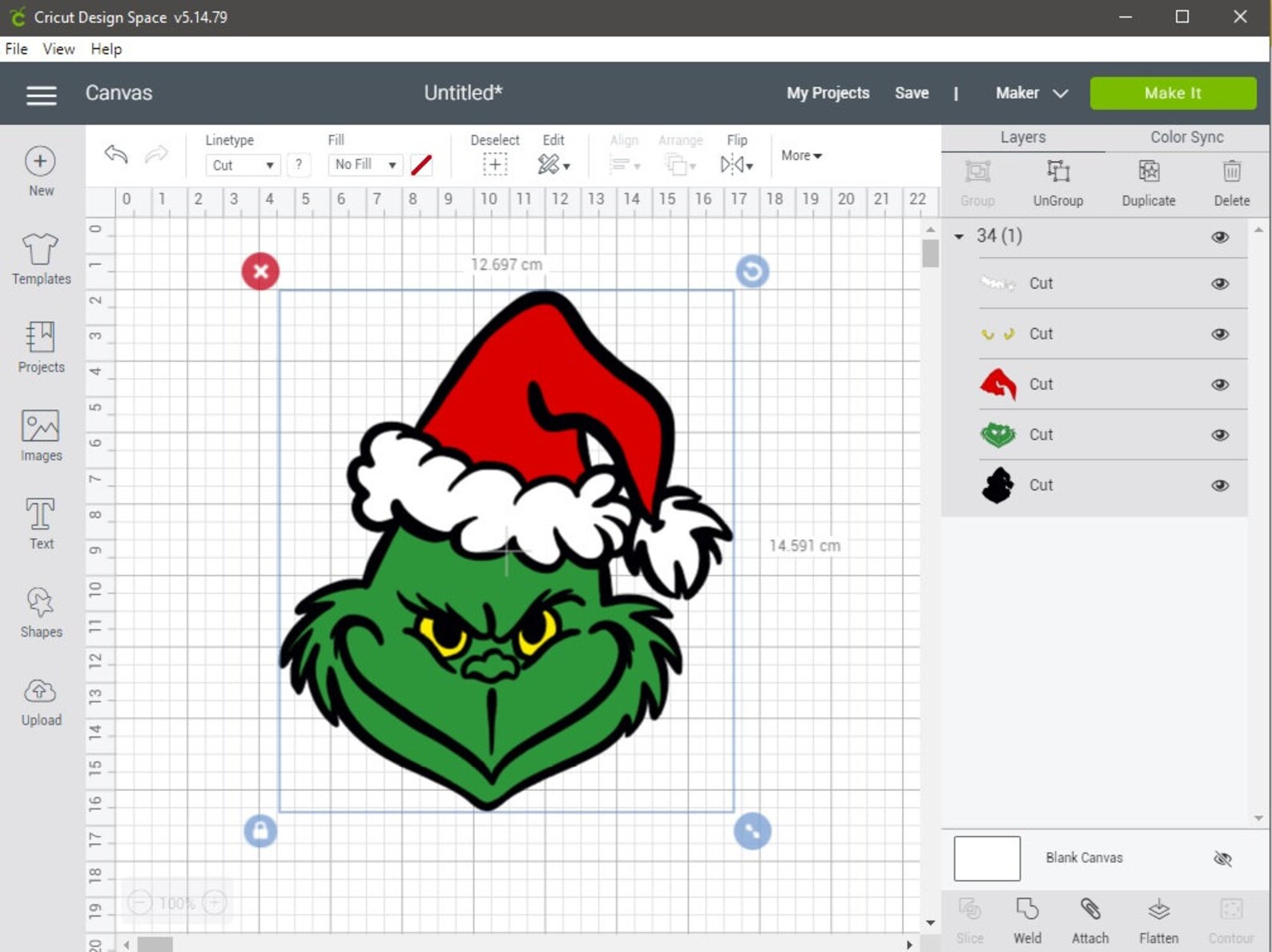Zoom in with the plus button
Viewport: 1272px width, 952px height.
[214, 903]
